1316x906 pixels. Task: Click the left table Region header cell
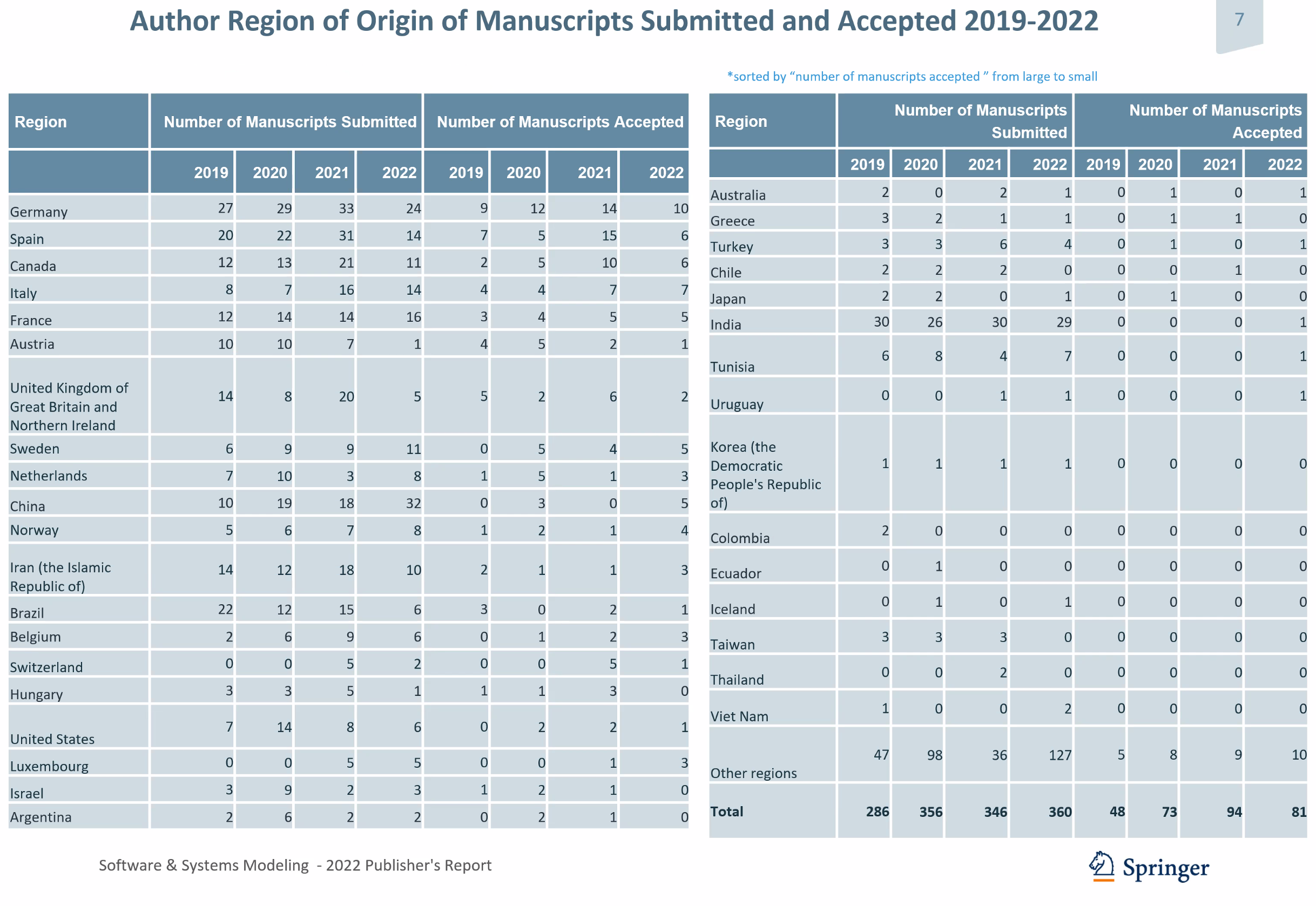tap(78, 121)
